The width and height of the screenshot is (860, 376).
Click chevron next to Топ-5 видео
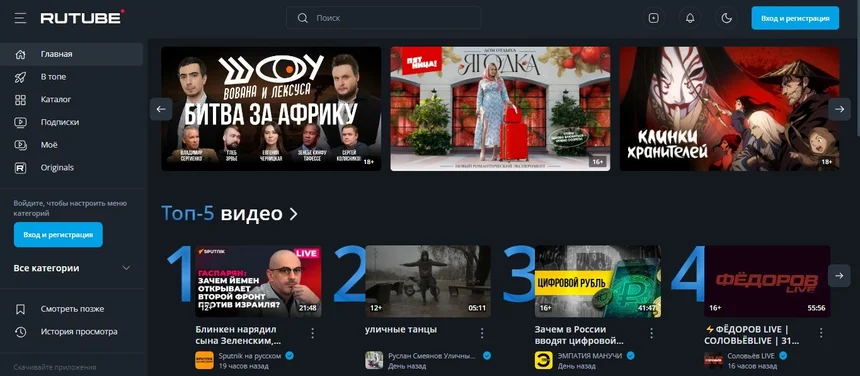coord(293,214)
